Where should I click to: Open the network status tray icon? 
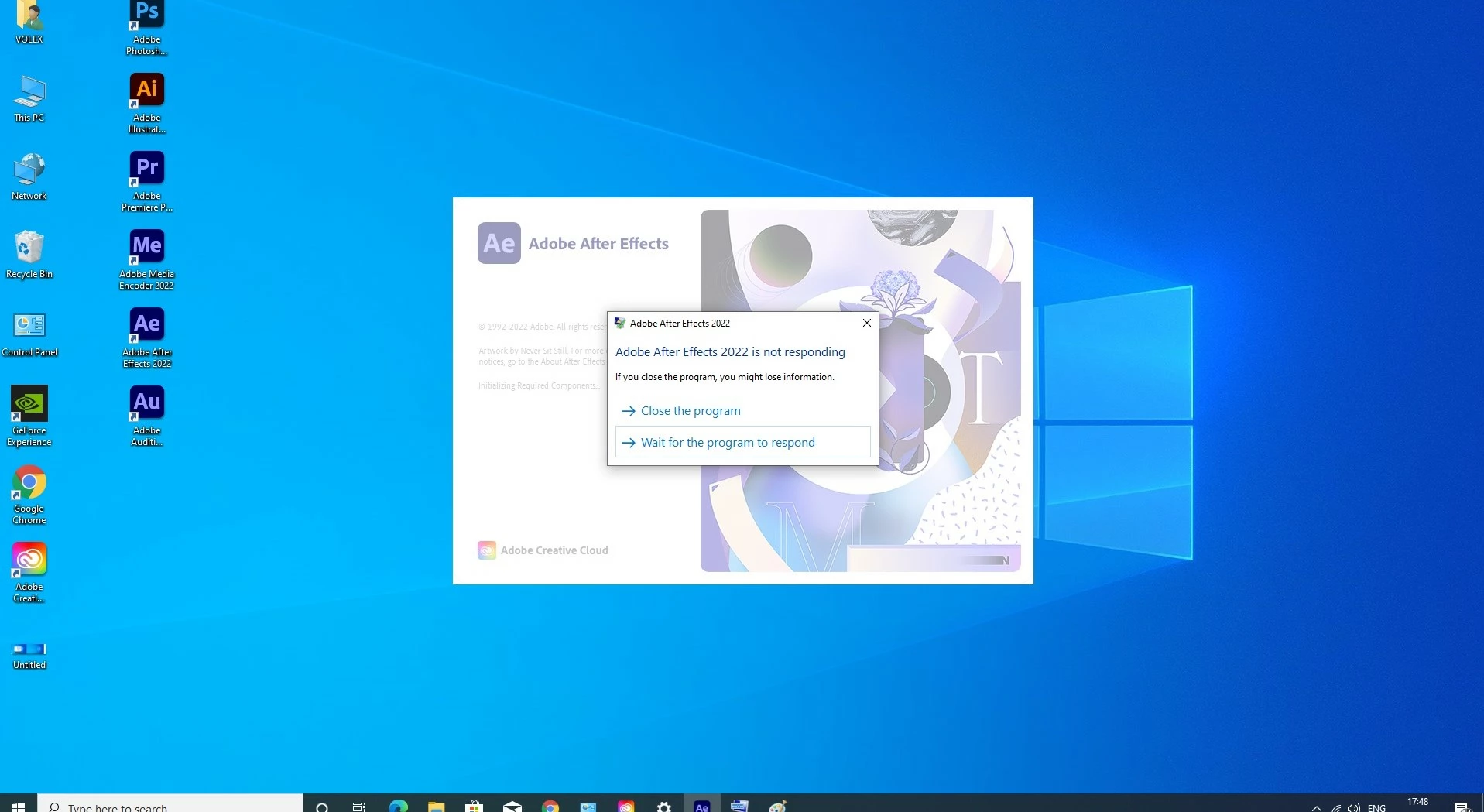pos(1335,807)
